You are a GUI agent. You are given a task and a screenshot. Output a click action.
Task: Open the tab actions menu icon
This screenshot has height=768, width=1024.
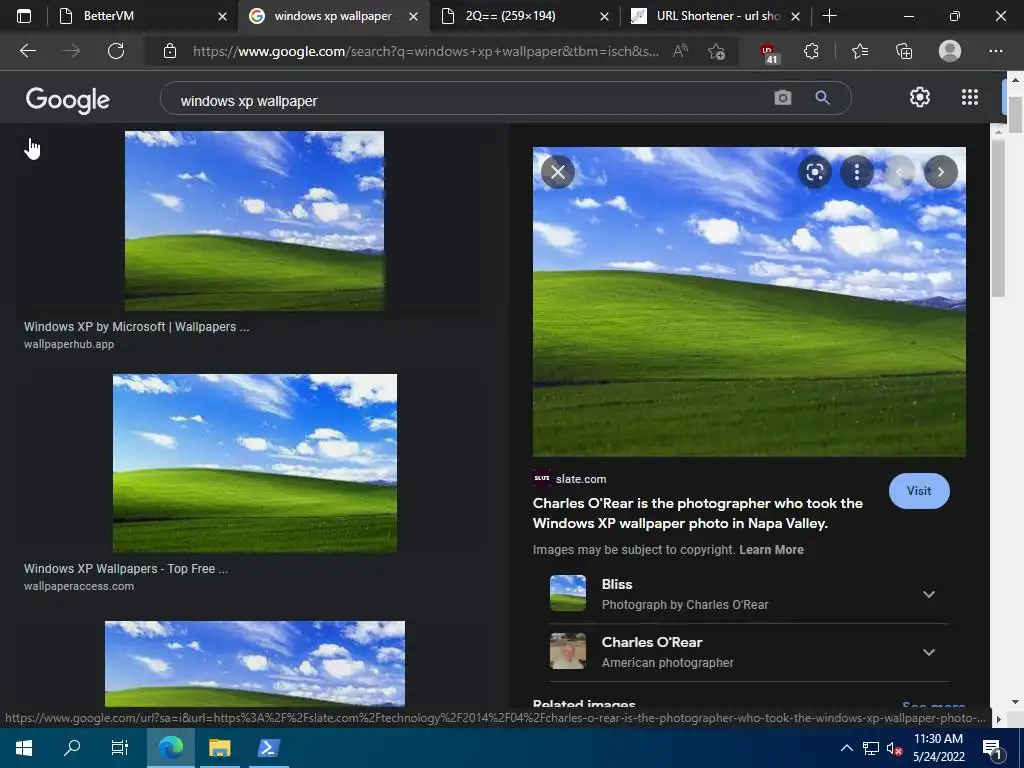[x=24, y=16]
